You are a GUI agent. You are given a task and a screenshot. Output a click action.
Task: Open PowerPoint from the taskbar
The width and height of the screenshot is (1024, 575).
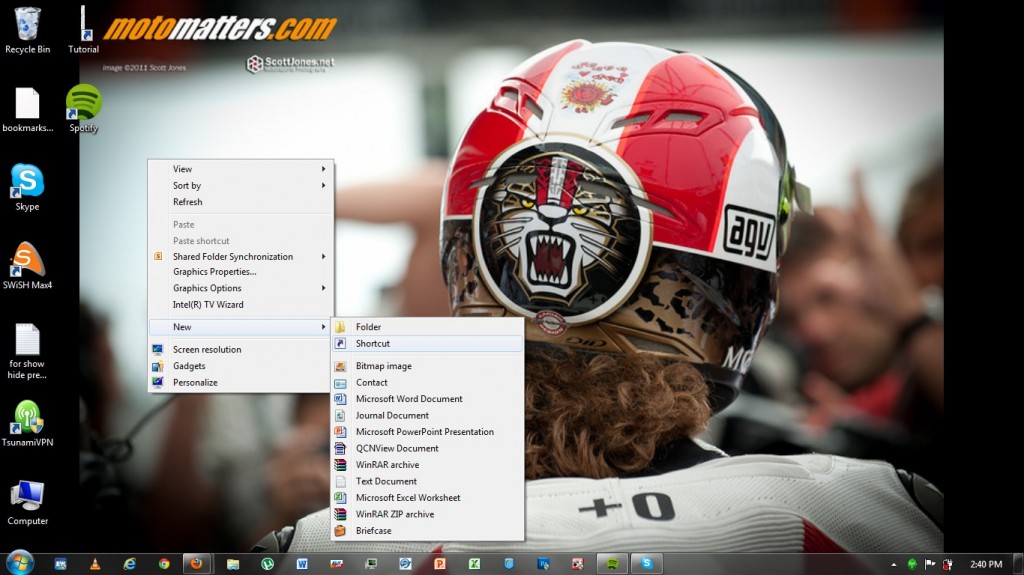[x=440, y=564]
